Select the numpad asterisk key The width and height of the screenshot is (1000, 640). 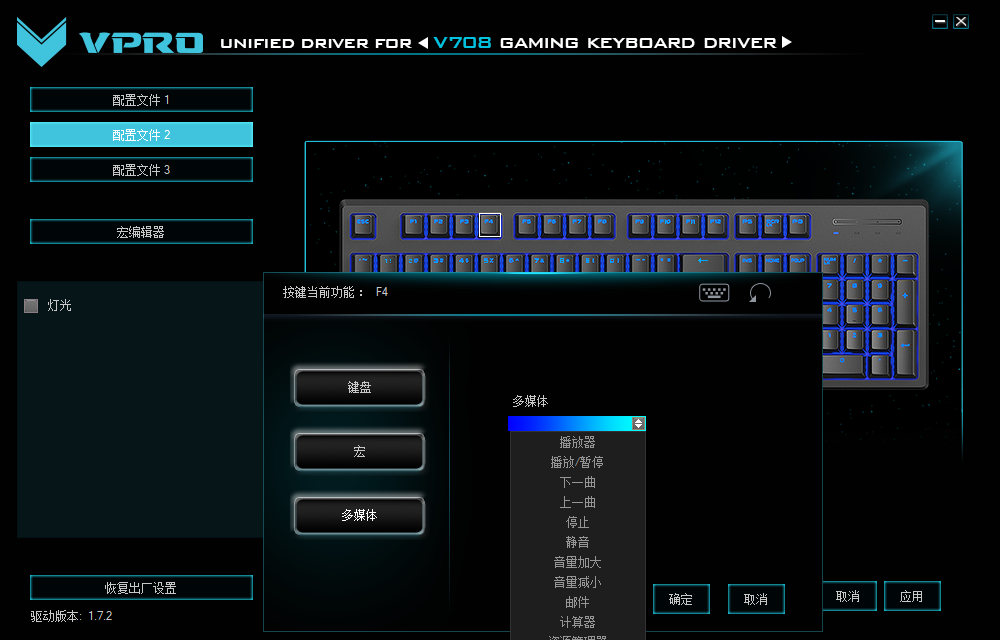click(880, 263)
